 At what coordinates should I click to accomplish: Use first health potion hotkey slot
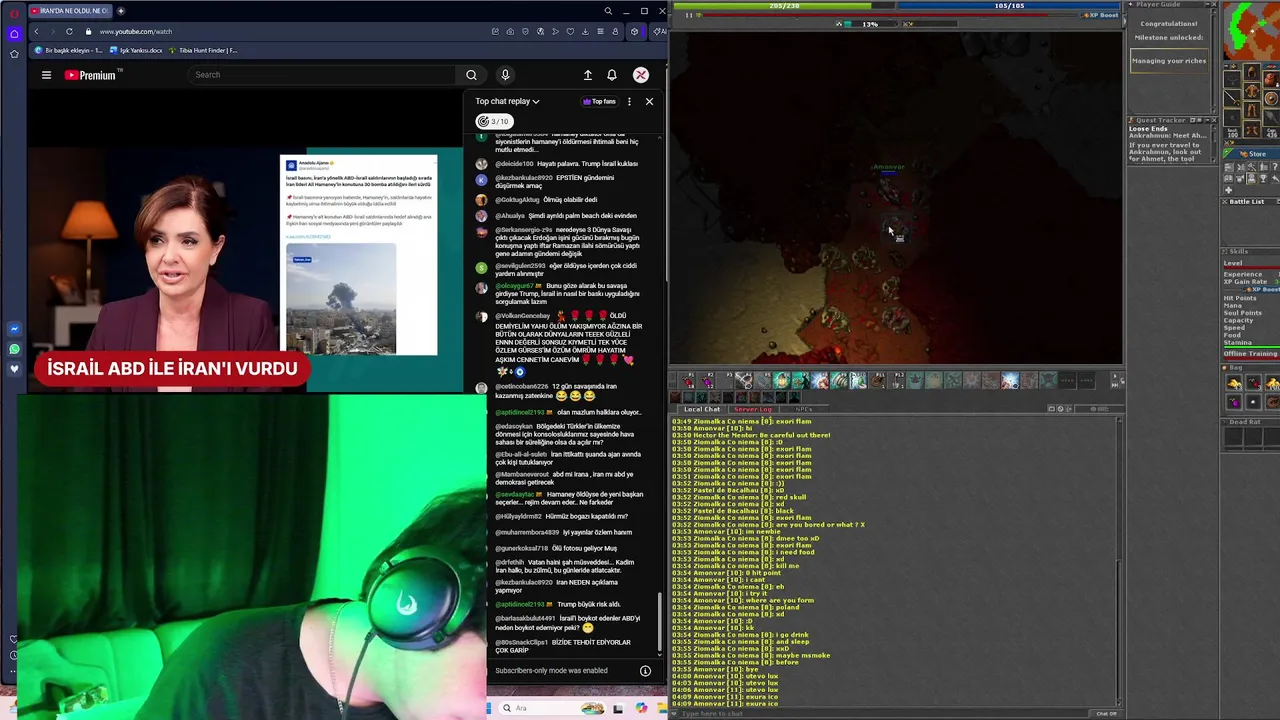pos(688,380)
